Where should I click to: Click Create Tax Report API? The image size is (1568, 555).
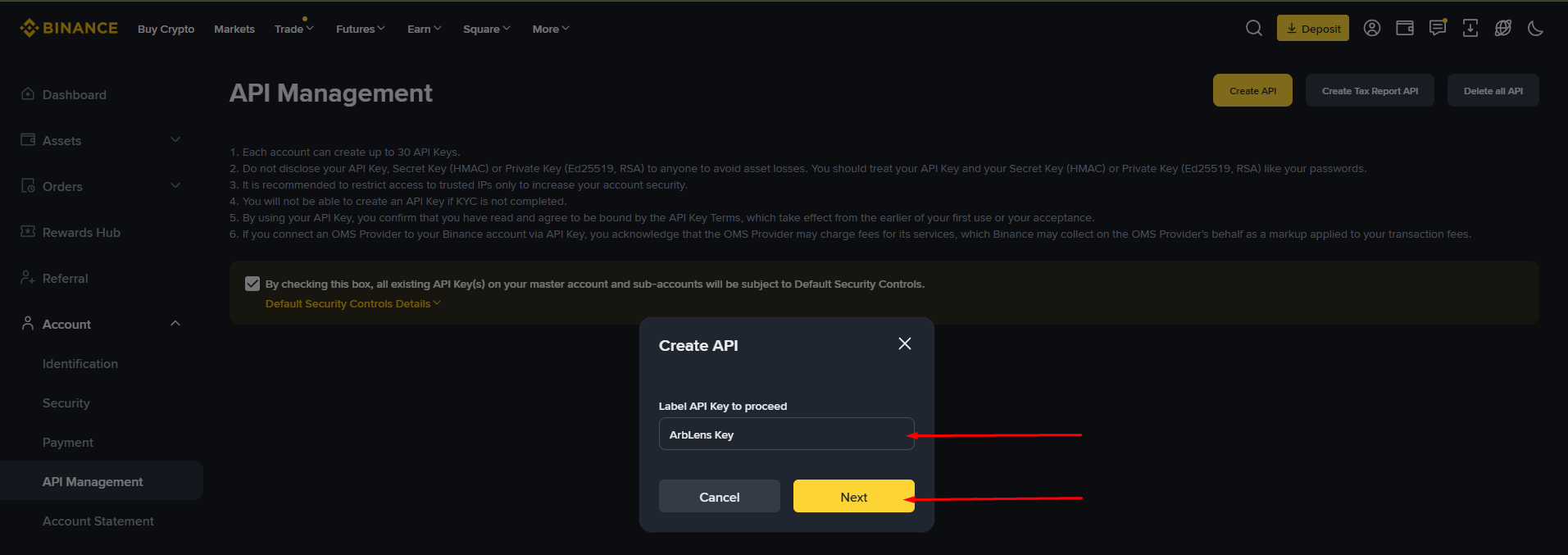click(x=1370, y=90)
